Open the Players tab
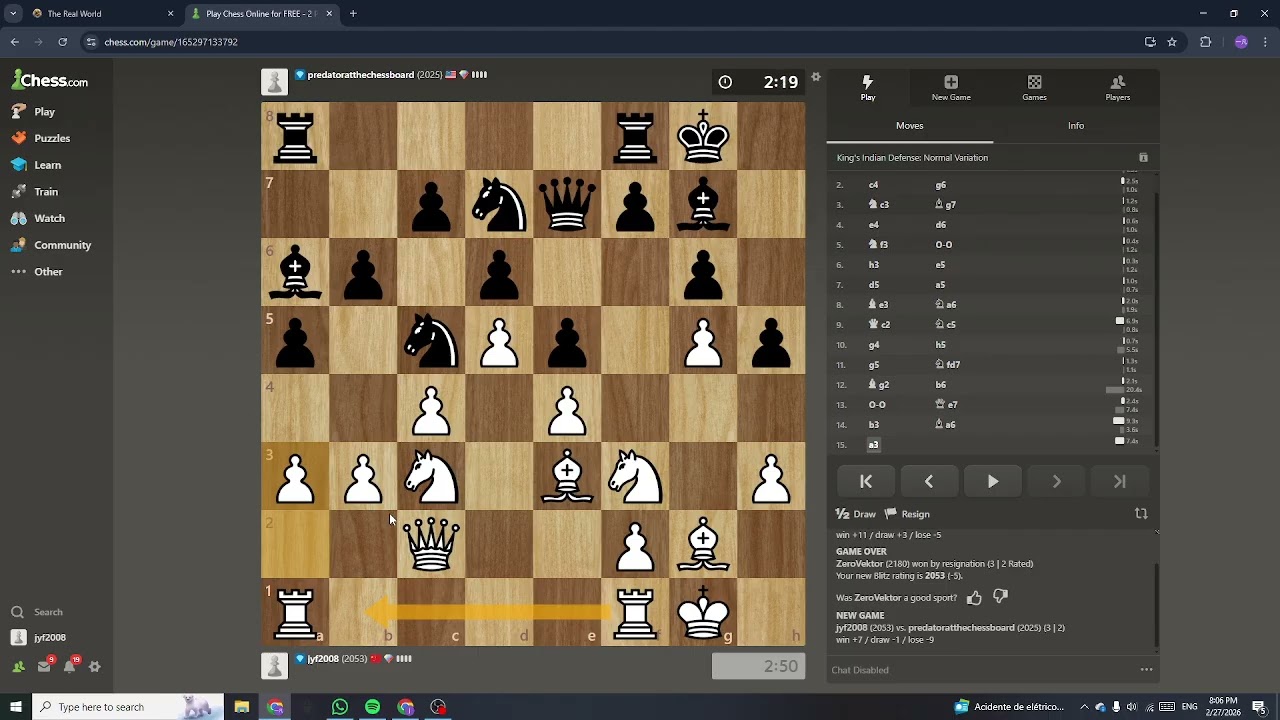The height and width of the screenshot is (720, 1280). (1118, 88)
